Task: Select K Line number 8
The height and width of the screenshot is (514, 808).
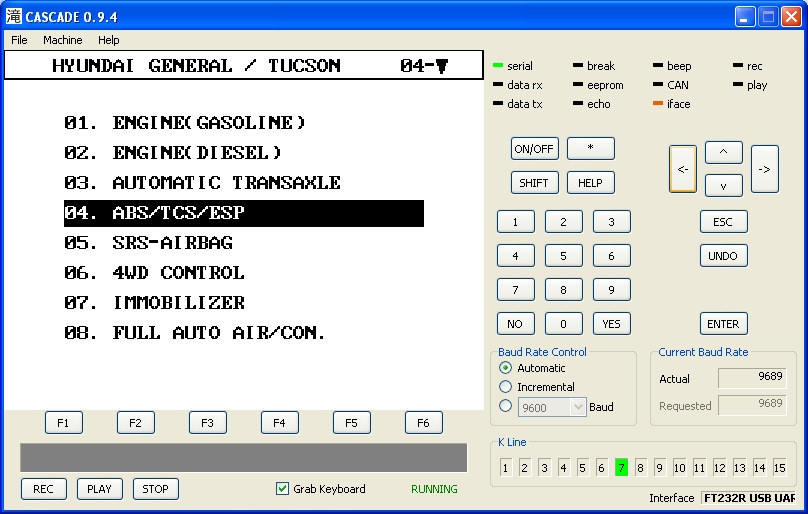Action: [641, 468]
